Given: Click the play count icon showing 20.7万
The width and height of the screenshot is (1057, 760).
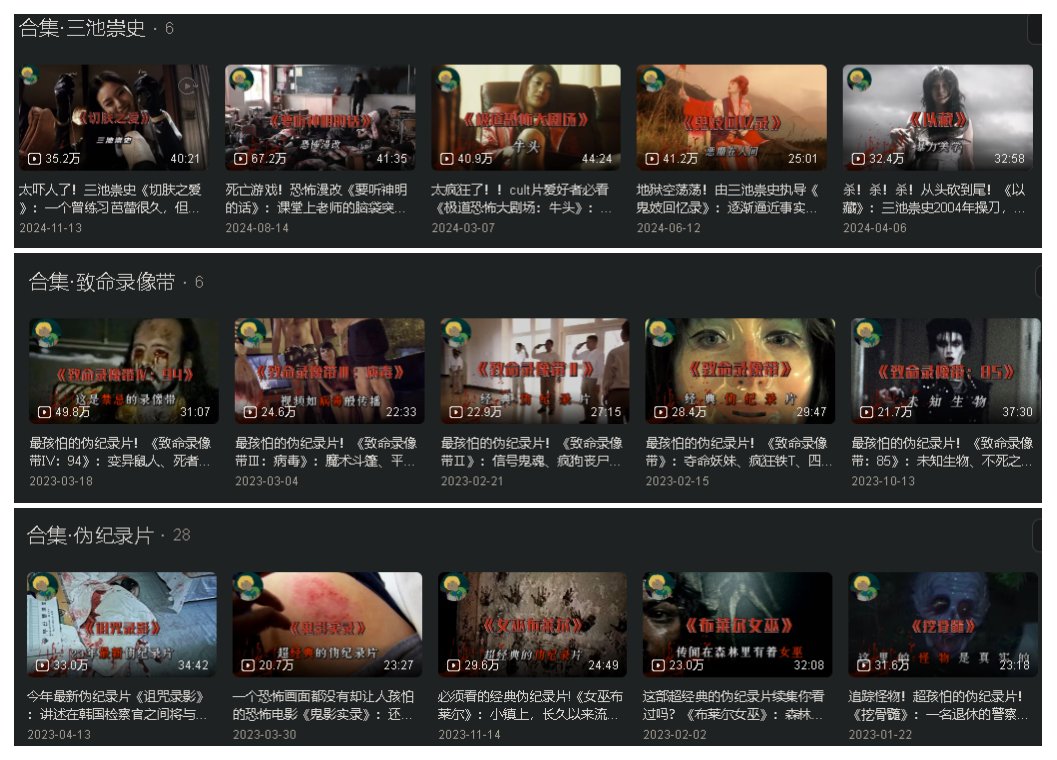Looking at the screenshot, I should [x=247, y=666].
